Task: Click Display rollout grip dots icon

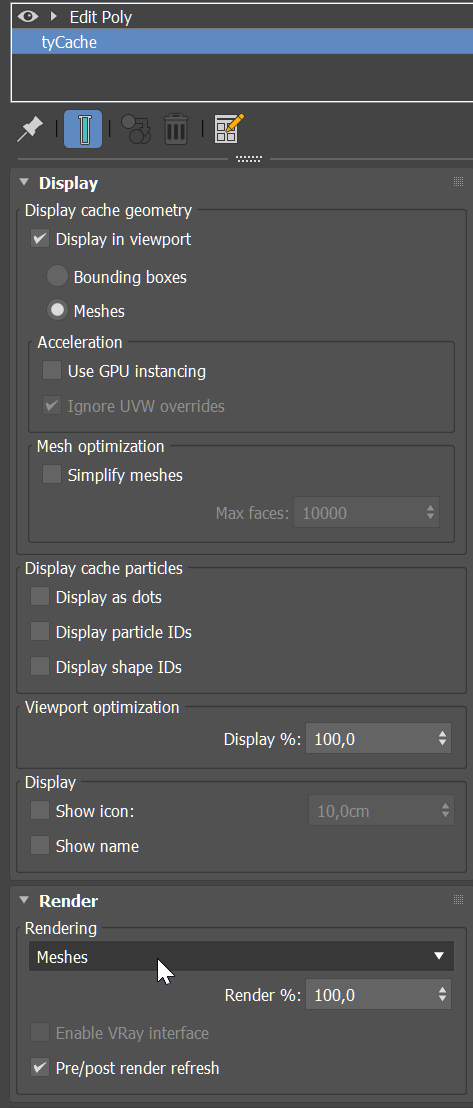Action: tap(458, 182)
